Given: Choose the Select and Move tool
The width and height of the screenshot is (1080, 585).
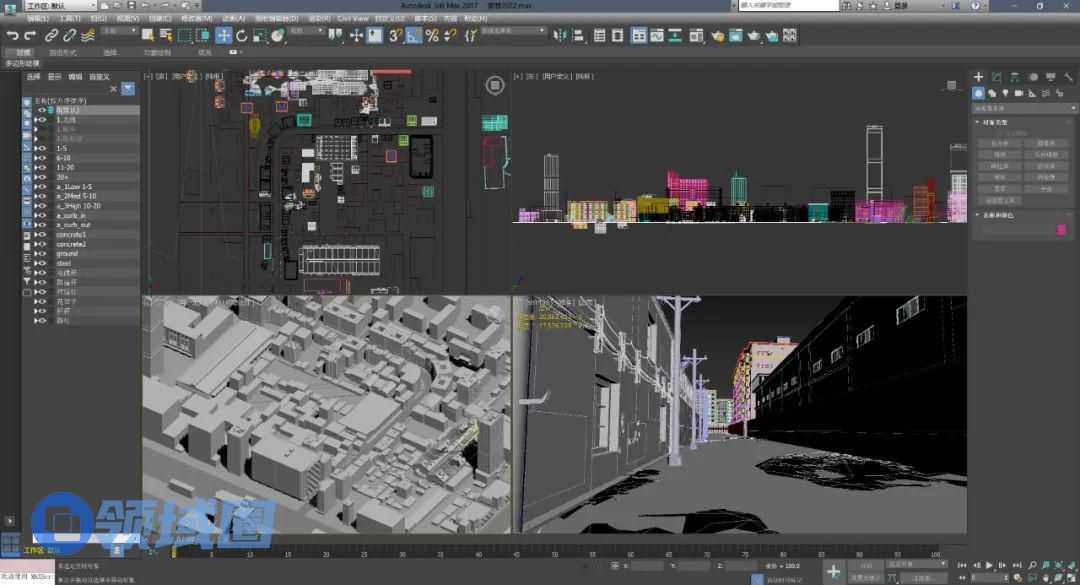Looking at the screenshot, I should (224, 36).
